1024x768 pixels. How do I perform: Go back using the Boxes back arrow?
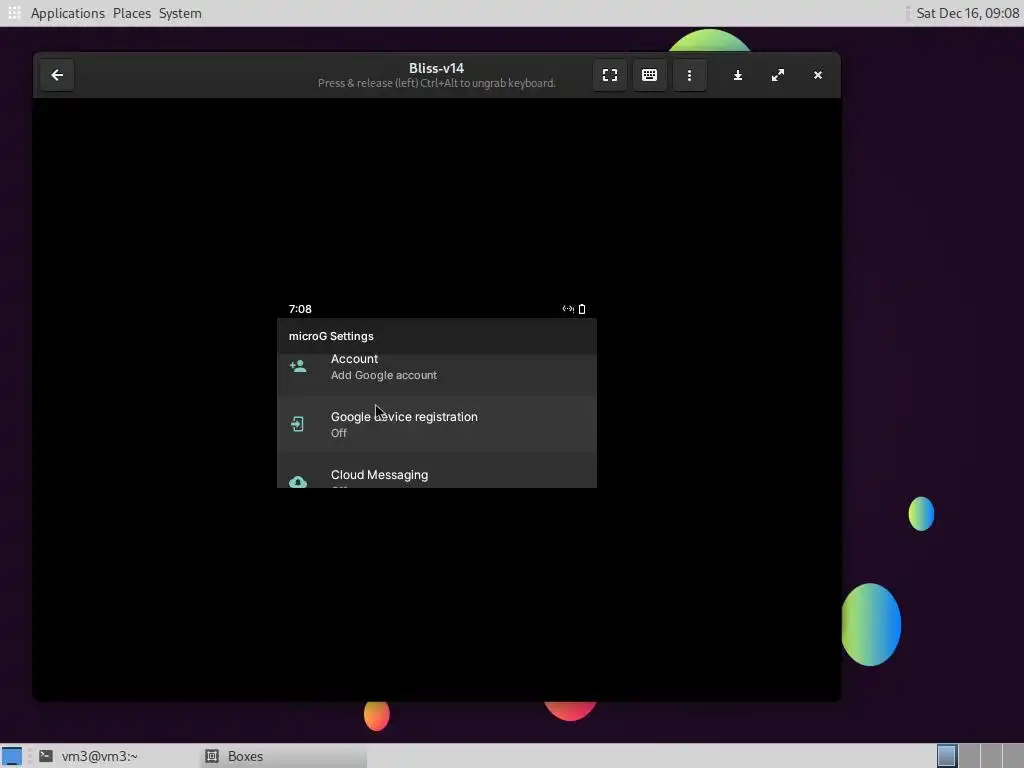click(57, 75)
